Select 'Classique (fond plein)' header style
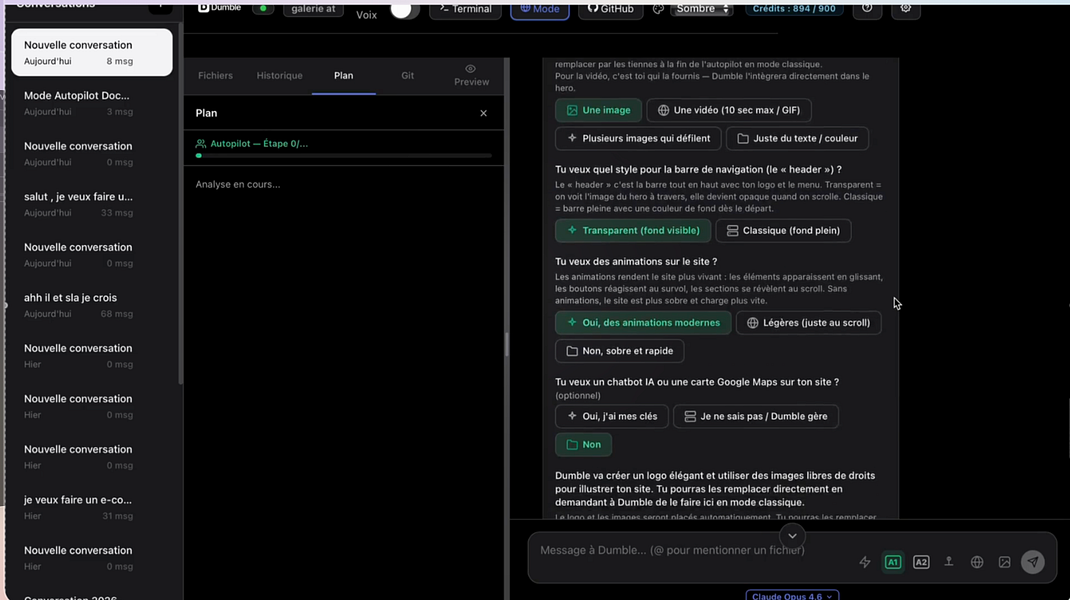The width and height of the screenshot is (1070, 600). pyautogui.click(x=783, y=231)
